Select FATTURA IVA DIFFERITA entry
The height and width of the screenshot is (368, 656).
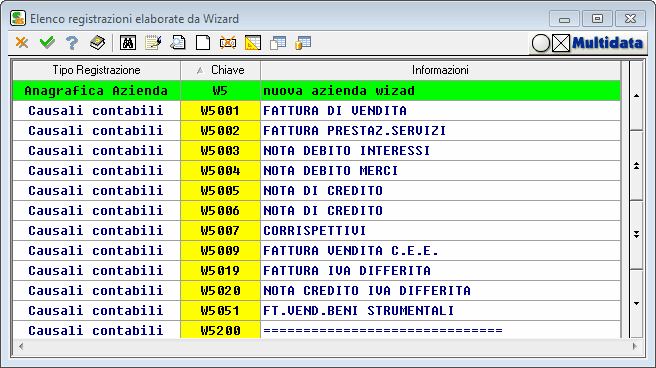440,271
